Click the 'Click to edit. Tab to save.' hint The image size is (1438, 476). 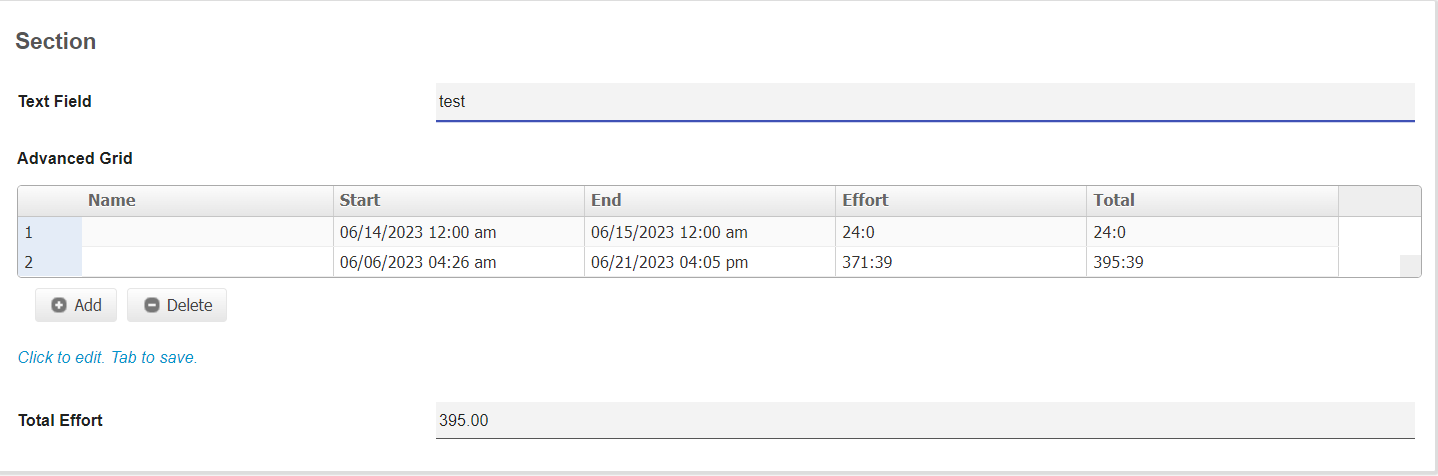pyautogui.click(x=108, y=357)
